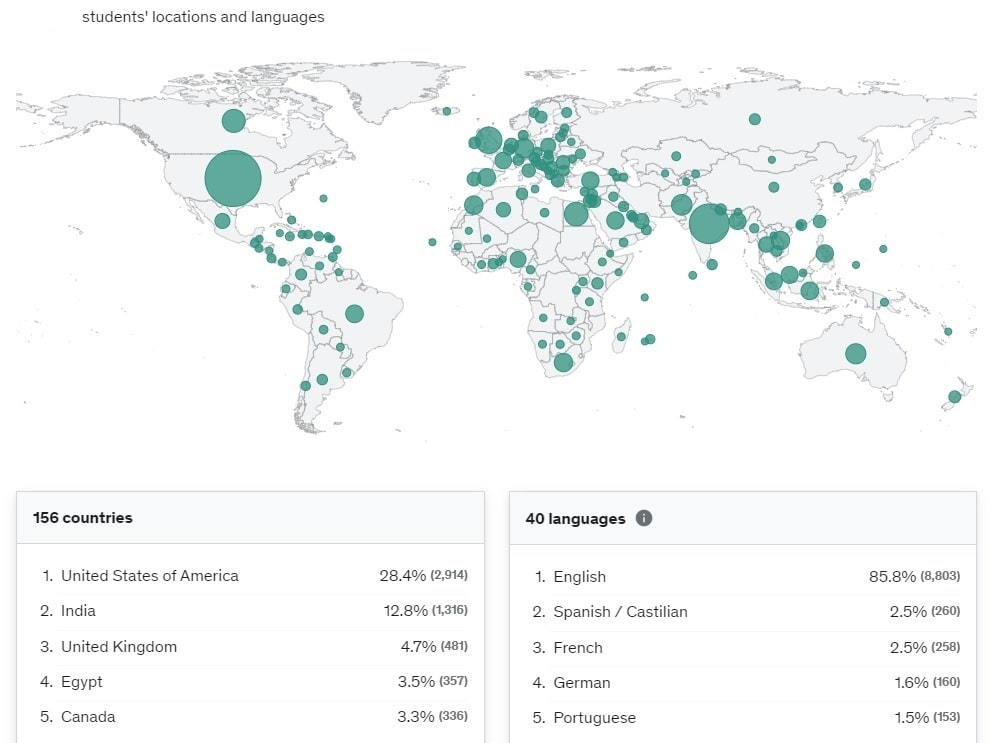Select the large United States bubble on map
The width and height of the screenshot is (991, 743).
(x=233, y=179)
